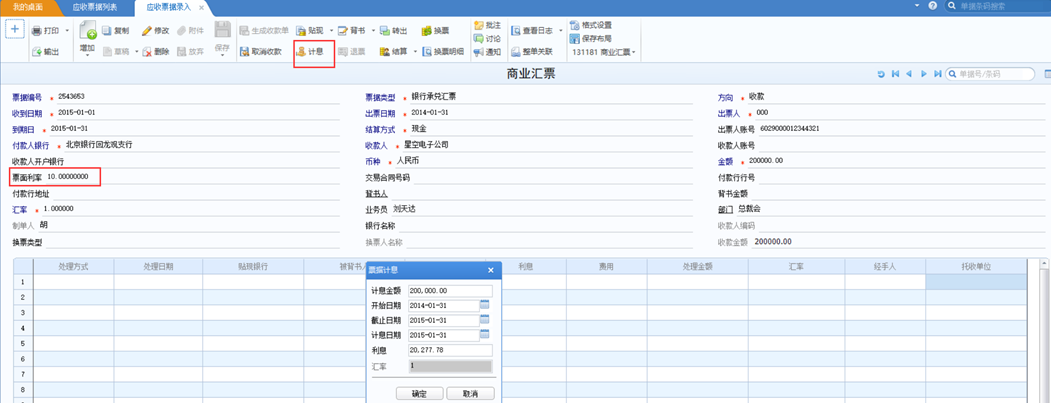Close the 应收票据录入 tab

coord(201,7)
